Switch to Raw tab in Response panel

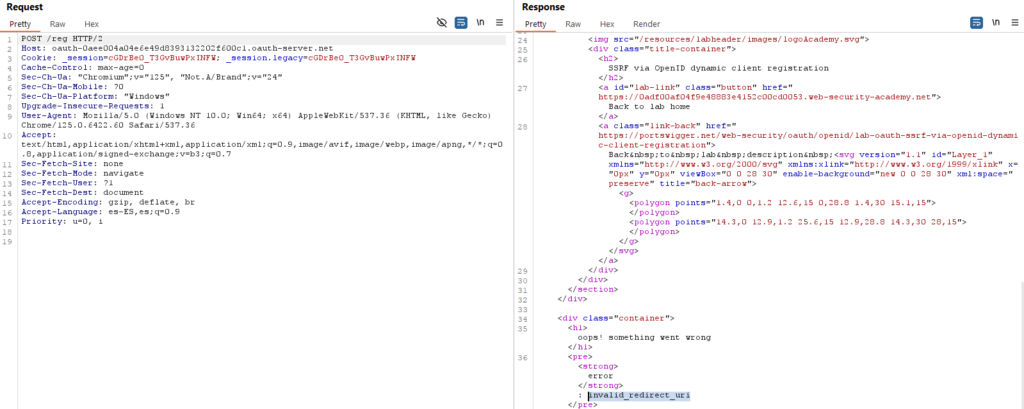573,23
